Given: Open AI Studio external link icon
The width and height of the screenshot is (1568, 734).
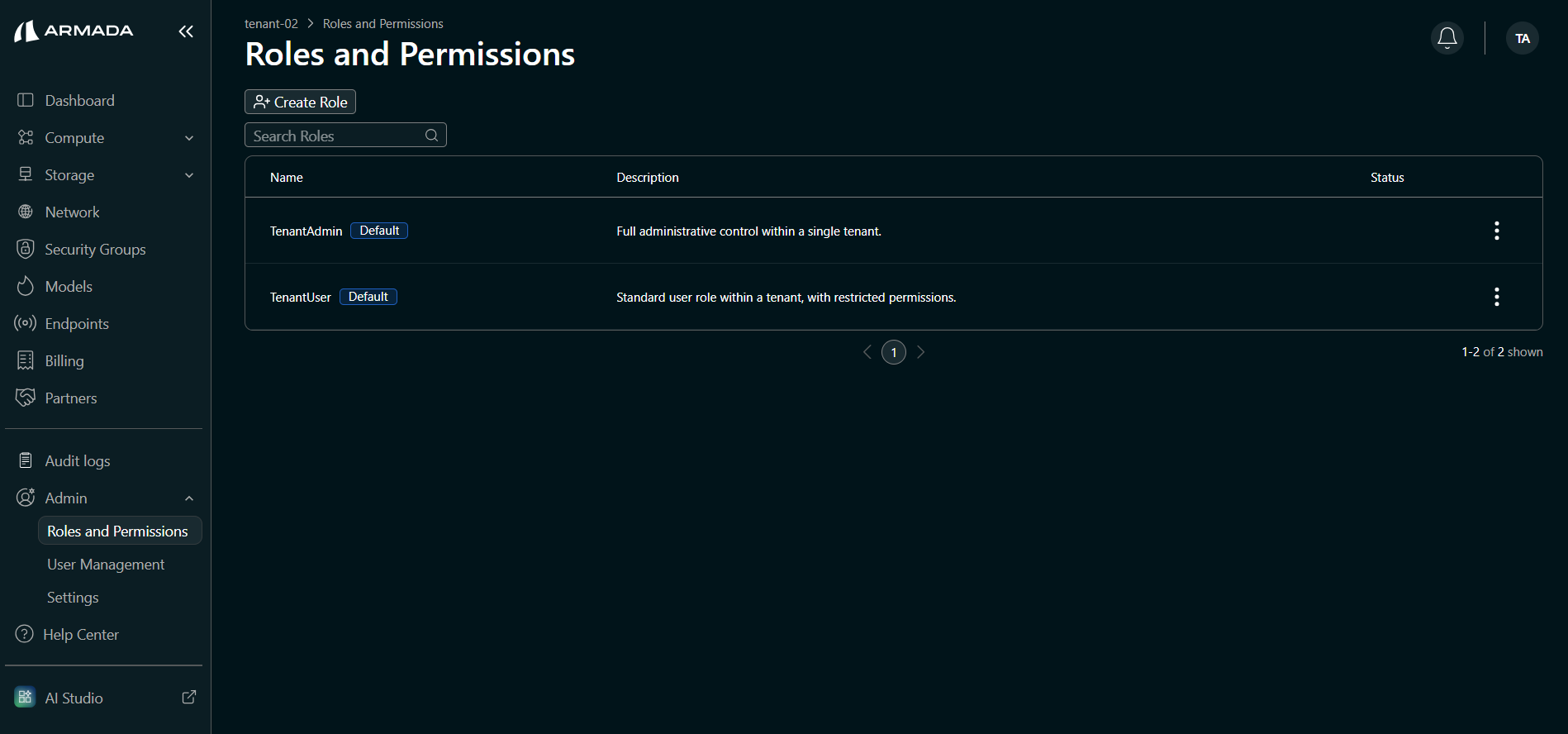Looking at the screenshot, I should click(x=189, y=698).
